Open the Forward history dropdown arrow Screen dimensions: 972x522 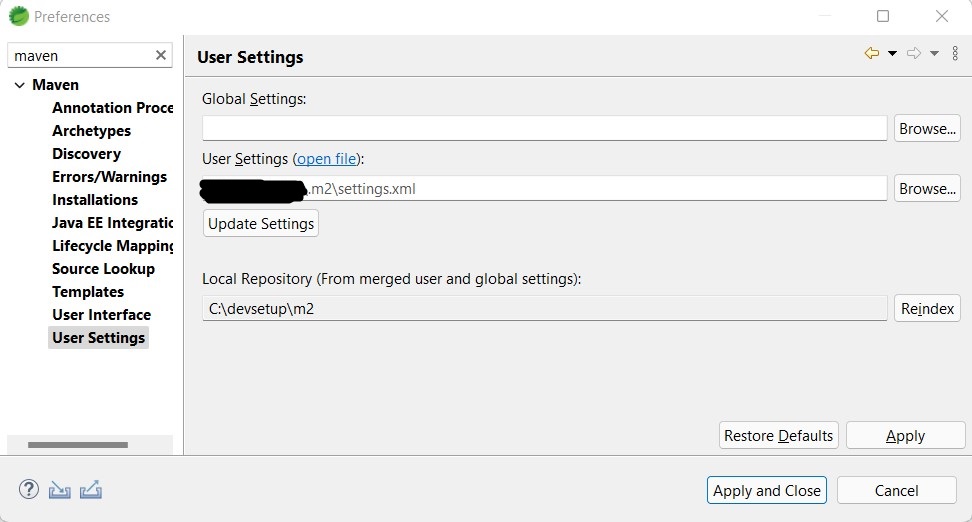[x=934, y=54]
